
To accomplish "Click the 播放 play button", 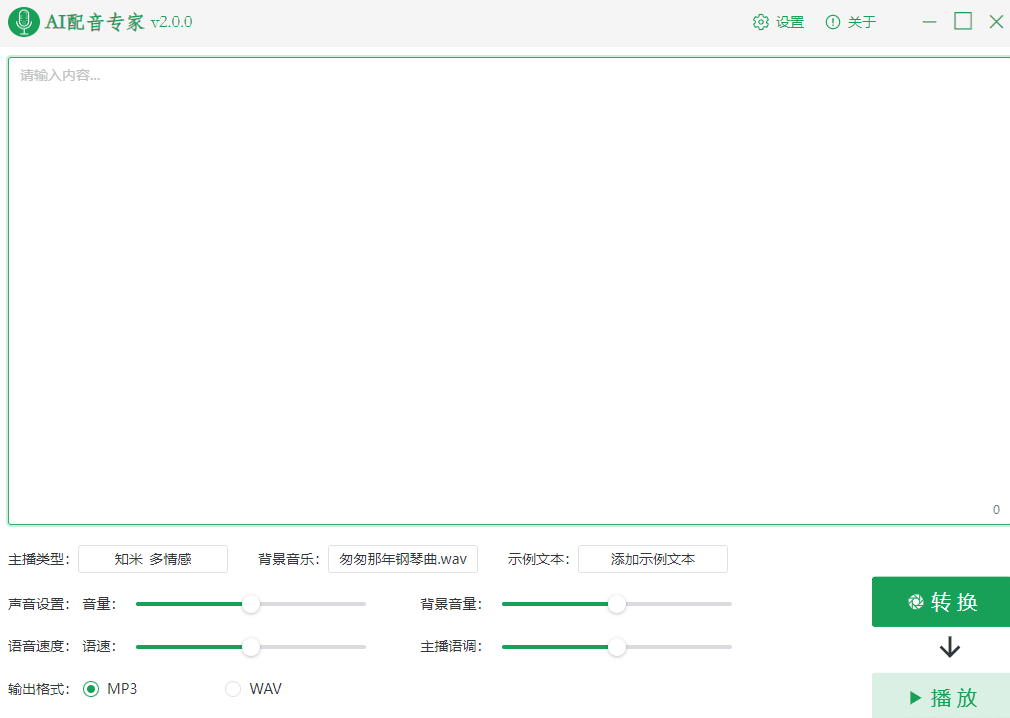I will click(x=941, y=696).
